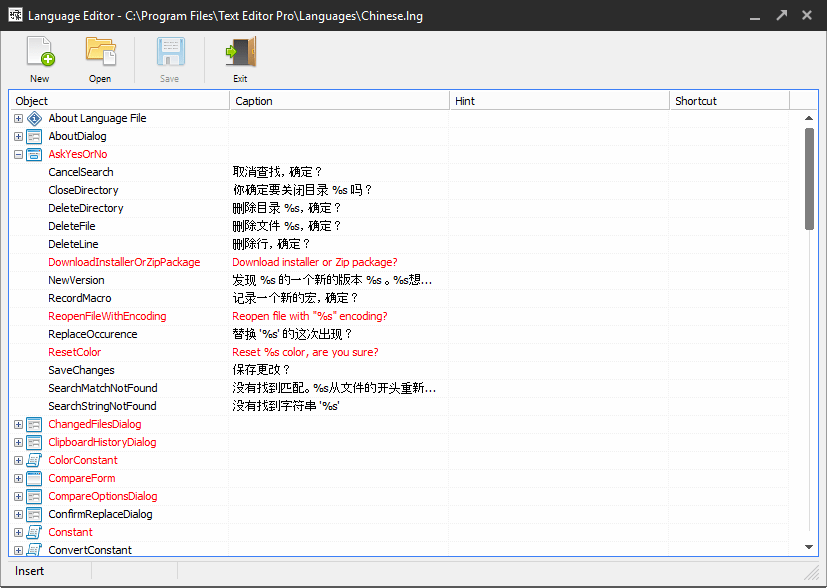Expand the ChangedFilesDialog node
827x588 pixels.
pyautogui.click(x=17, y=424)
